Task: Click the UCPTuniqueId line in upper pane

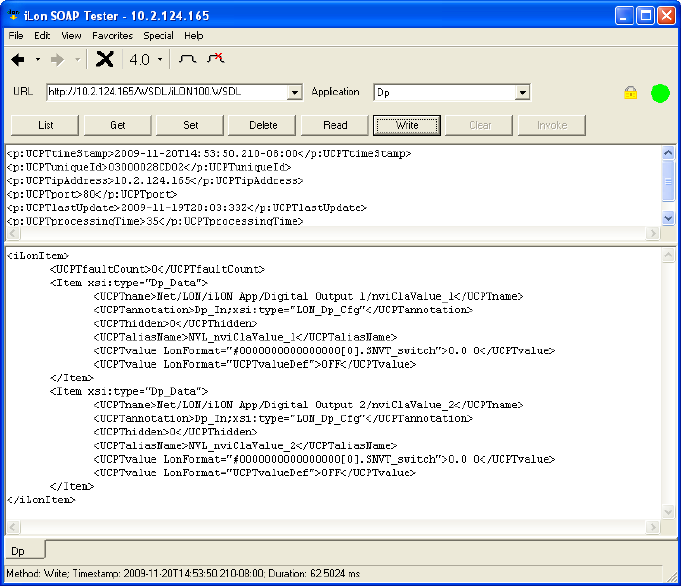Action: click(149, 167)
